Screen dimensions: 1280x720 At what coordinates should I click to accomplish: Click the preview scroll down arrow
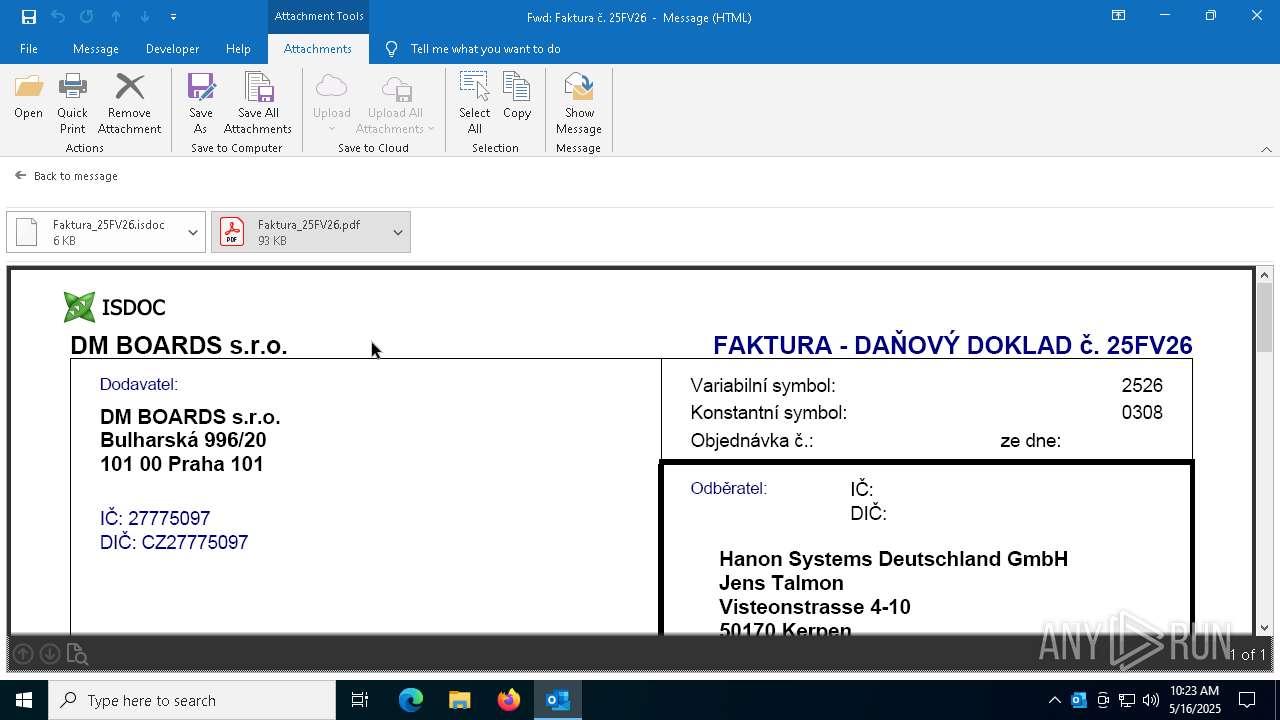pyautogui.click(x=1265, y=628)
